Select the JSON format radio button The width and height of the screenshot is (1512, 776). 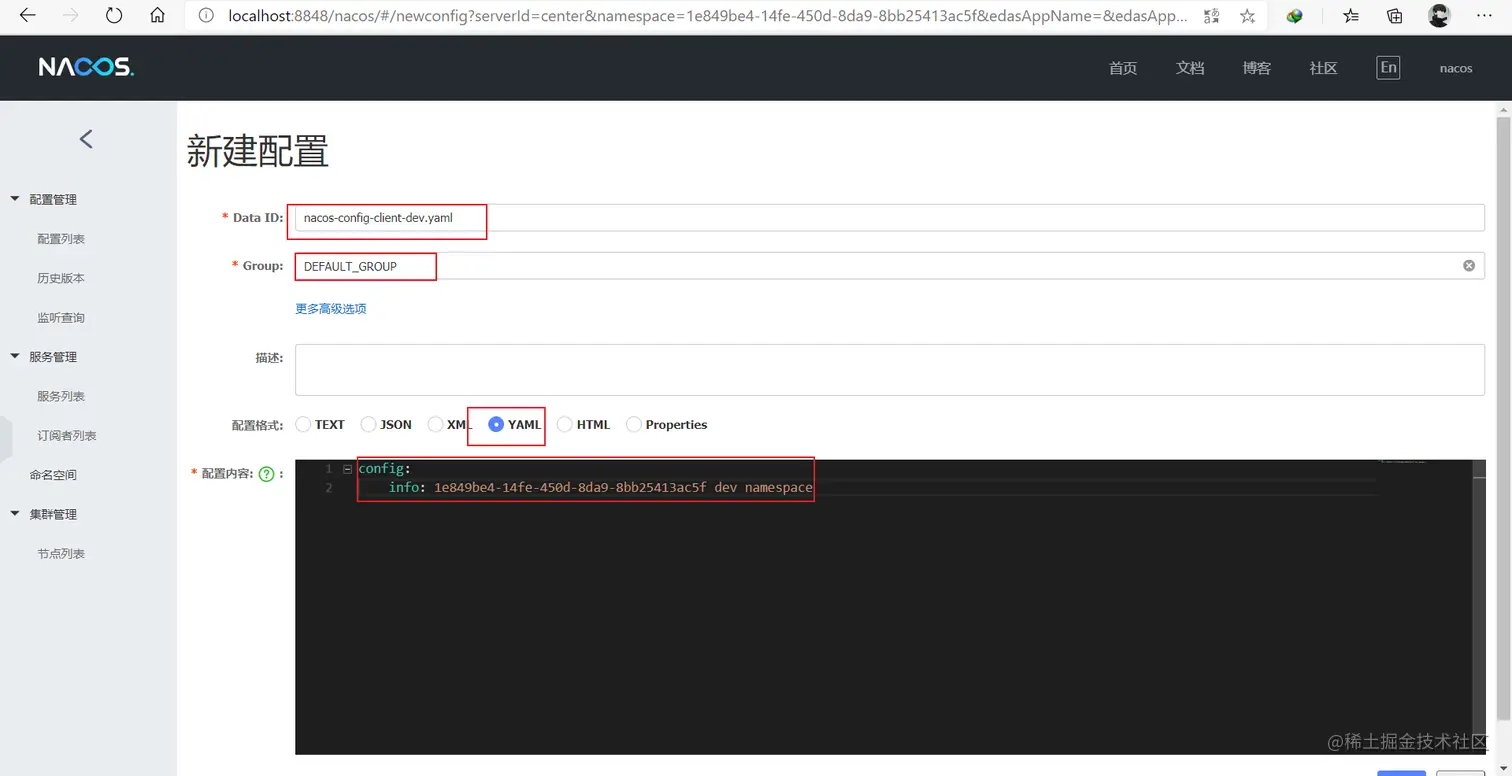pos(368,425)
